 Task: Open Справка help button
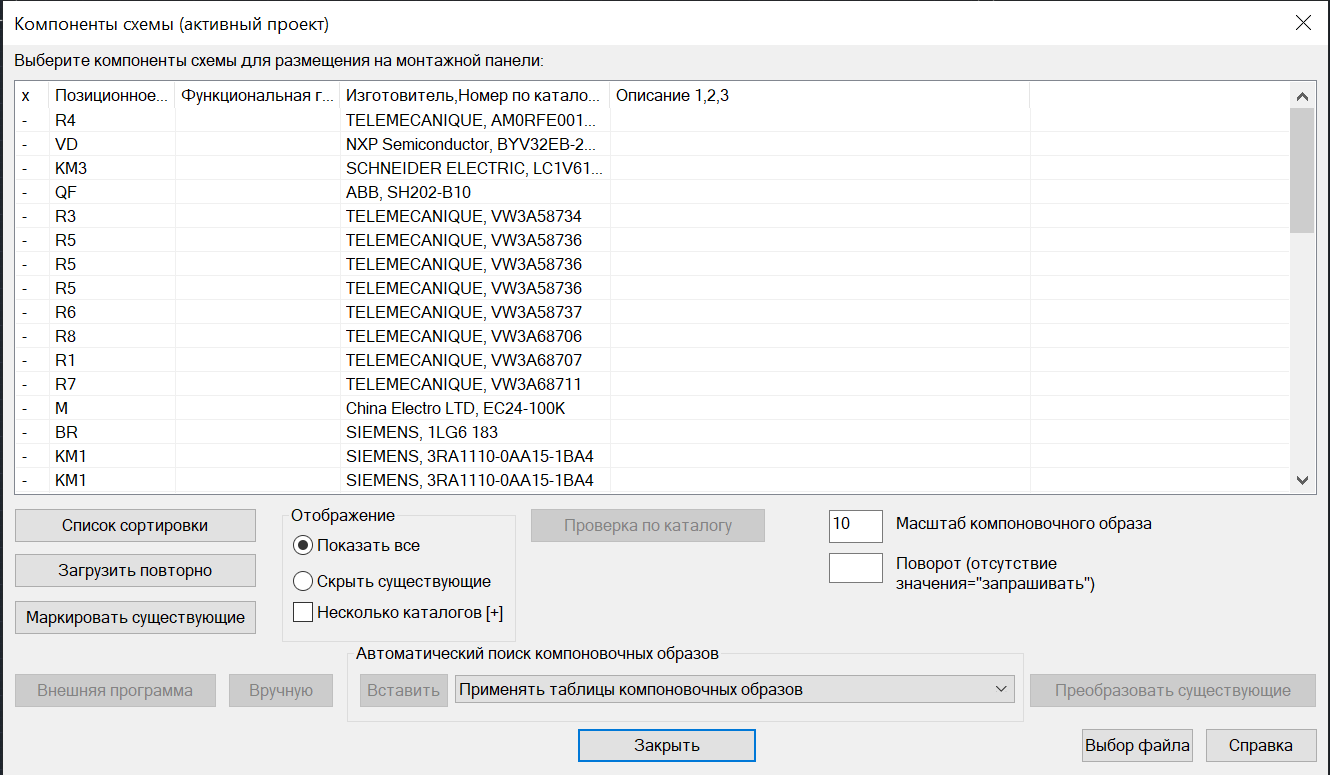(1260, 746)
